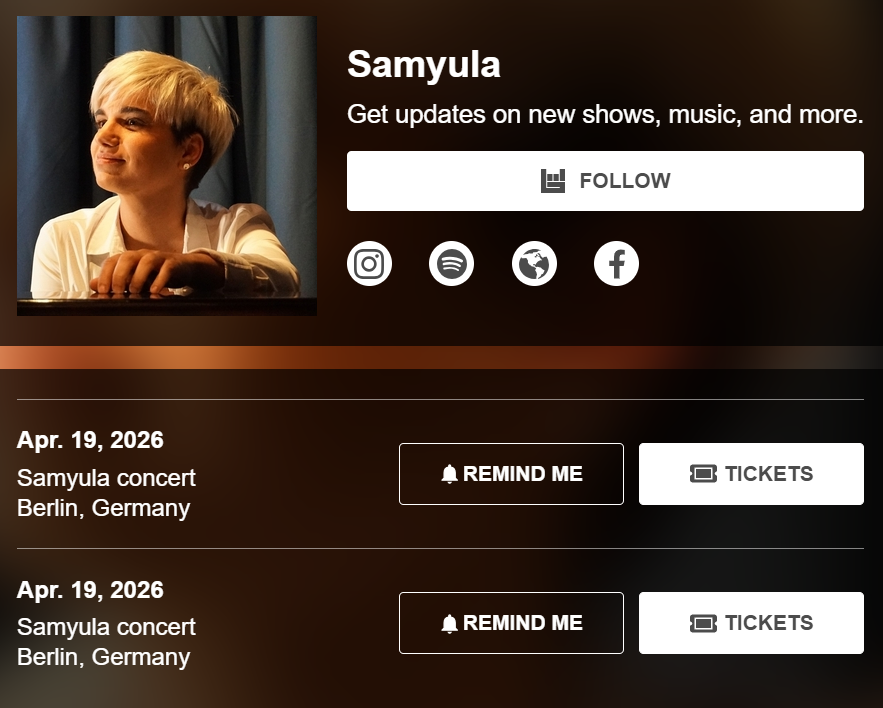883x708 pixels.
Task: Click Samyula's artist photo
Action: 167,166
